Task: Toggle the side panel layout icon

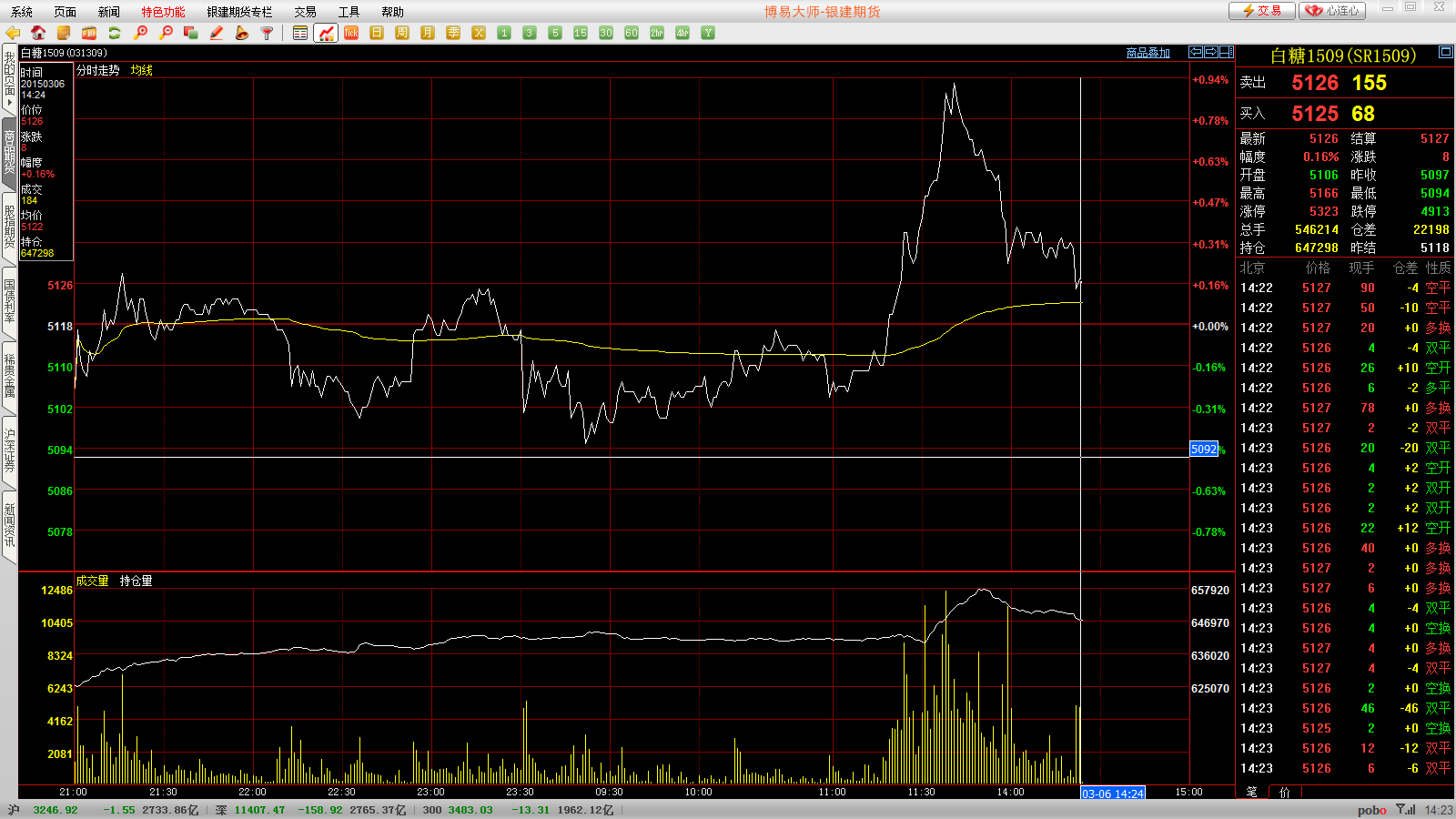Action: pyautogui.click(x=1227, y=52)
